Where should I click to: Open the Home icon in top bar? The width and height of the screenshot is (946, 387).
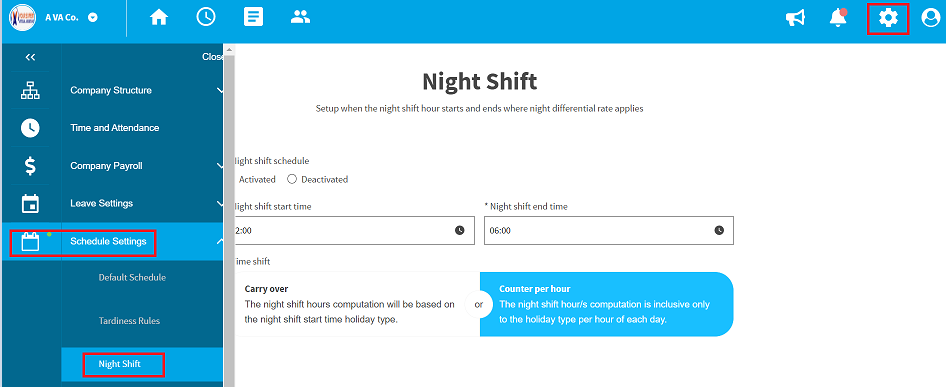[159, 18]
